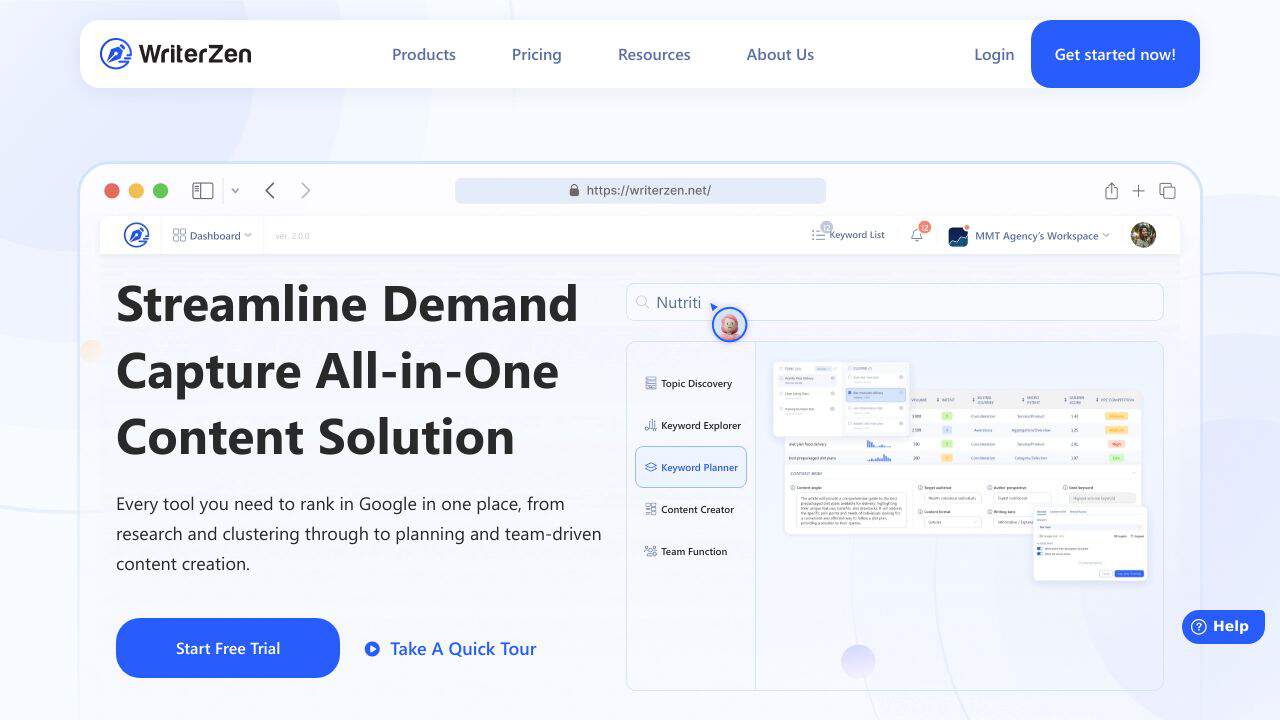Click the trend chart for diet plan food delivery

pyautogui.click(x=878, y=444)
